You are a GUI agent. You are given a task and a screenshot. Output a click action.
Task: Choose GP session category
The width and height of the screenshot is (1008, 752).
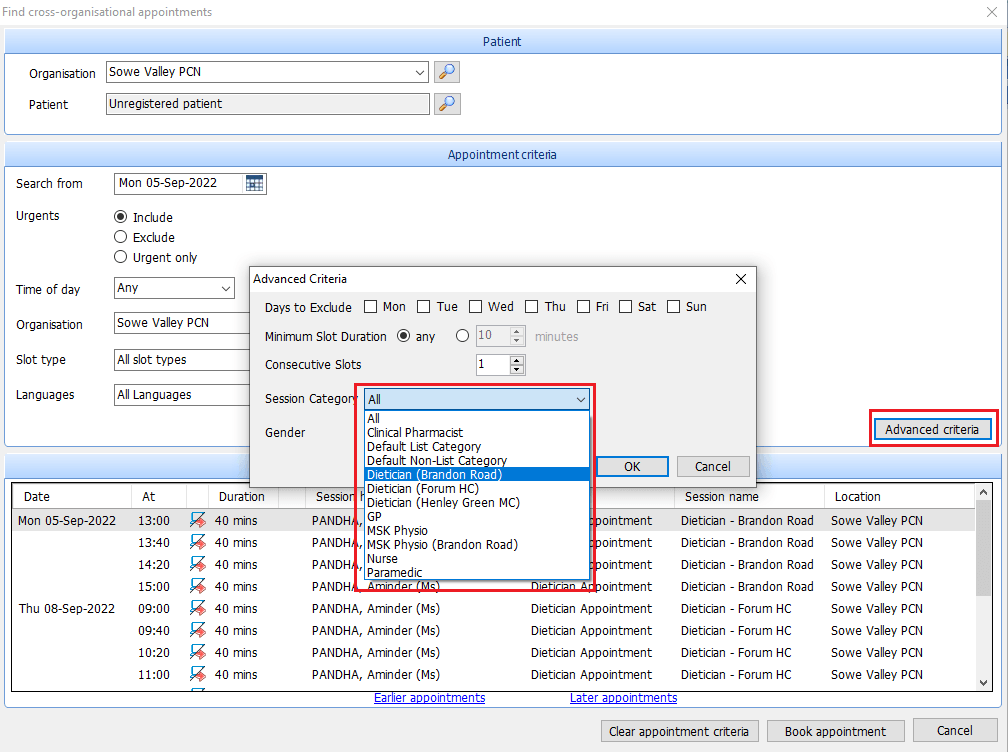[x=476, y=517]
